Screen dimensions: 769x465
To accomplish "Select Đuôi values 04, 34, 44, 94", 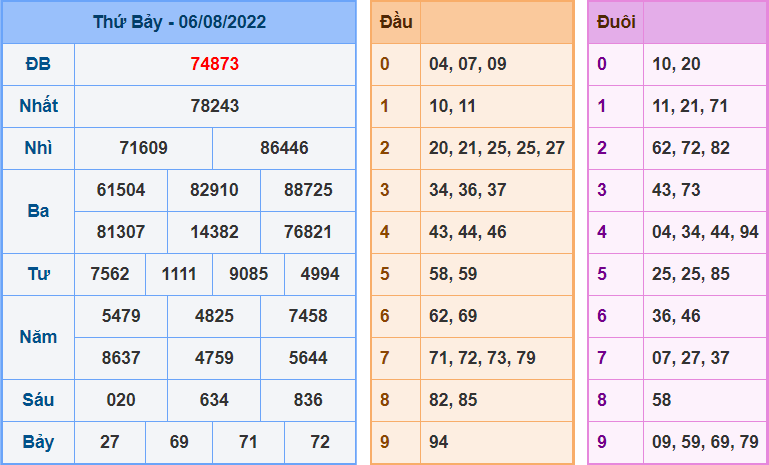I will 706,232.
